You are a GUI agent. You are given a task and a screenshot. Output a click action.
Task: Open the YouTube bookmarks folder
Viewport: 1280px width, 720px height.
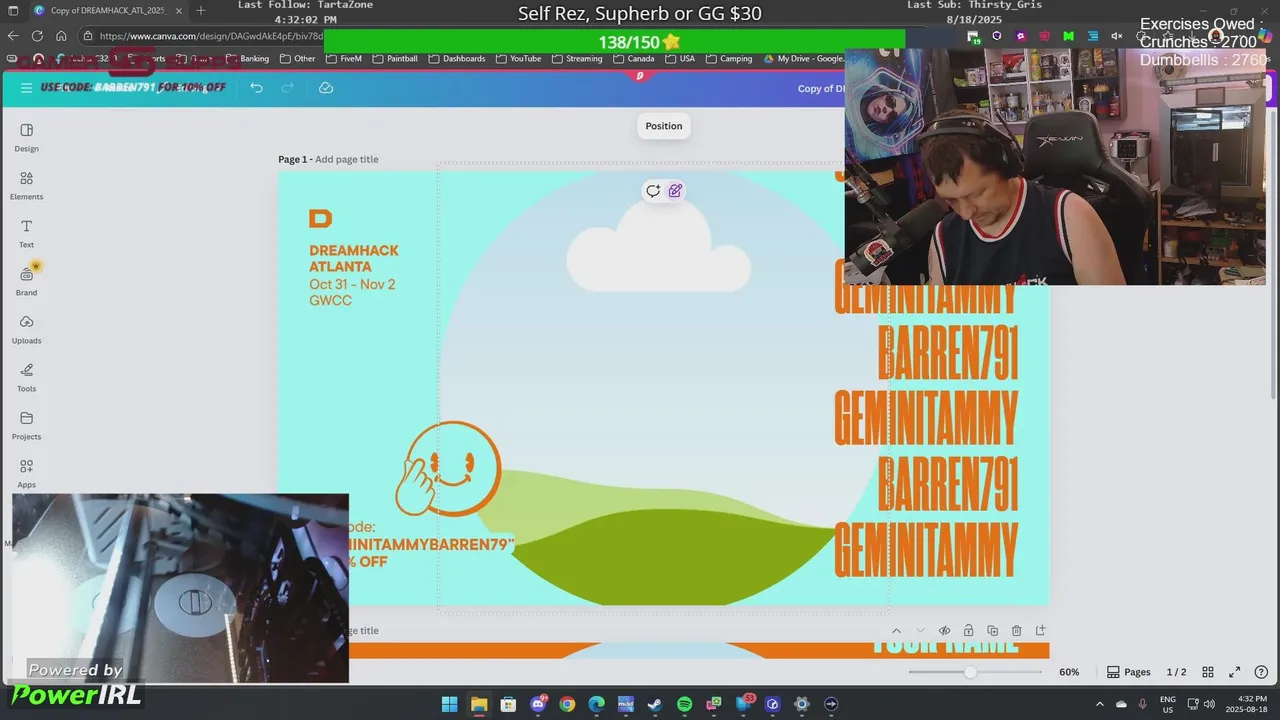(x=518, y=59)
